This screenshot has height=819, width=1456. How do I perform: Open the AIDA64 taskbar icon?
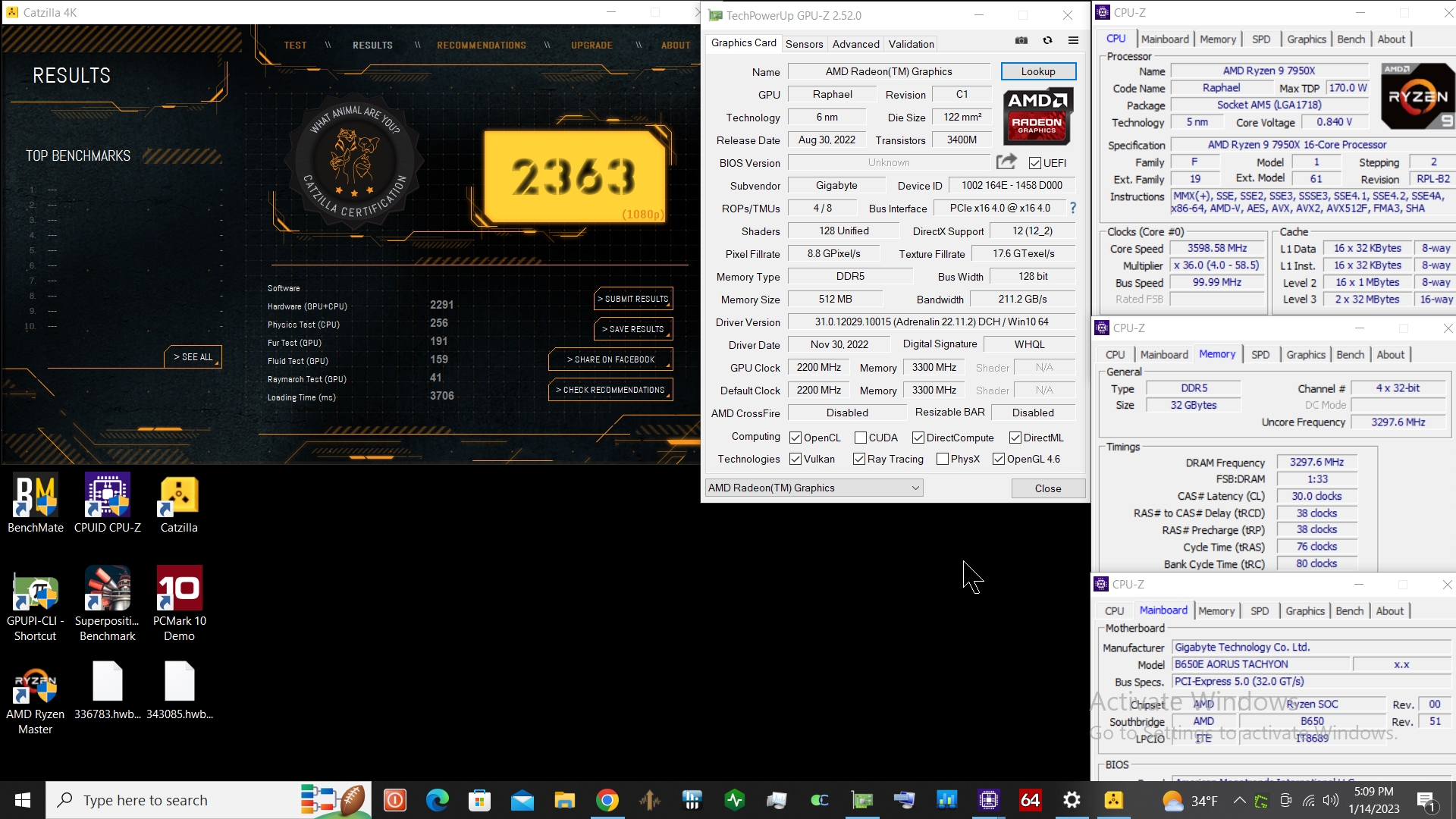tap(1030, 800)
